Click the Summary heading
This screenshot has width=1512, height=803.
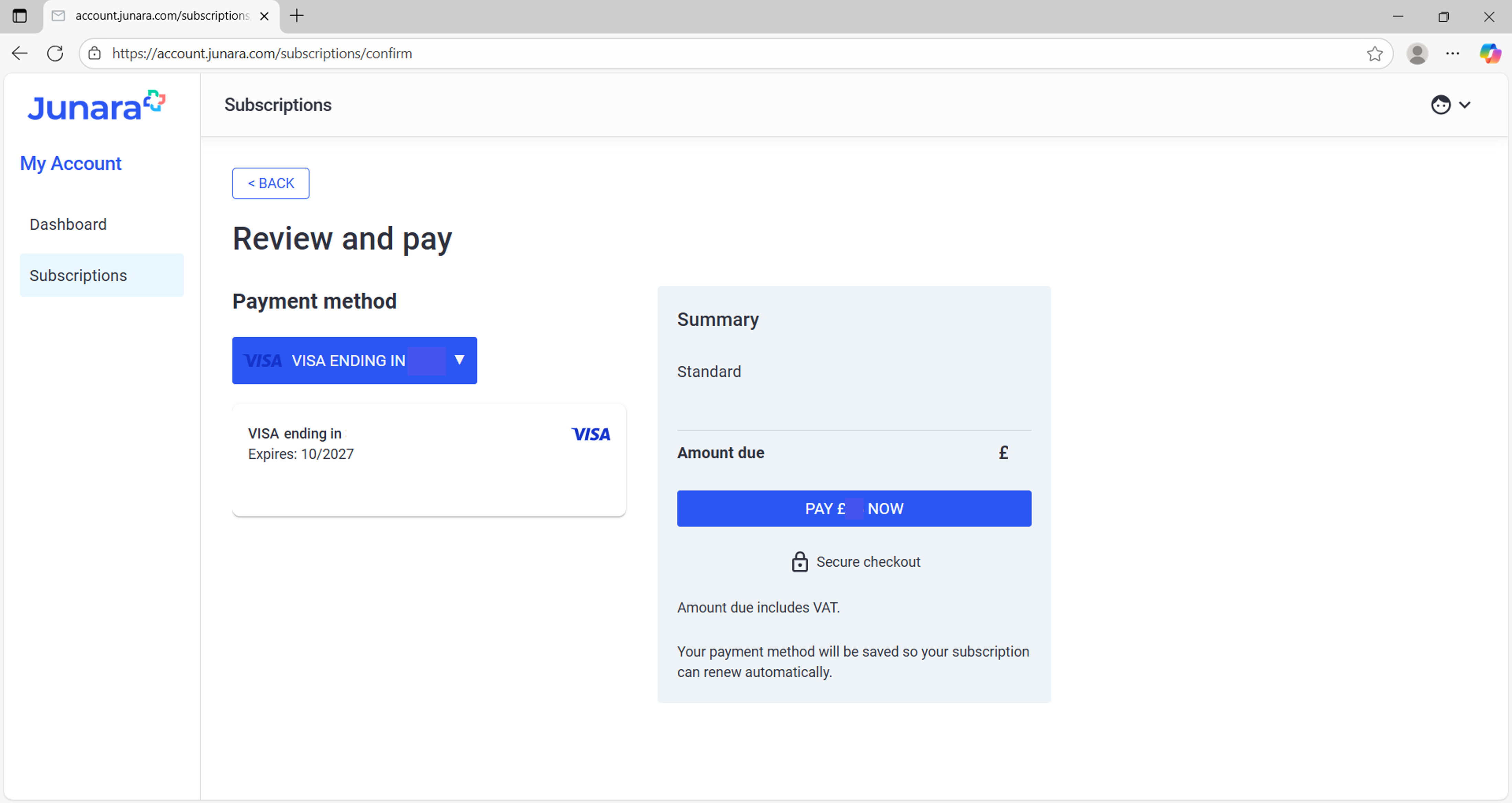coord(718,319)
